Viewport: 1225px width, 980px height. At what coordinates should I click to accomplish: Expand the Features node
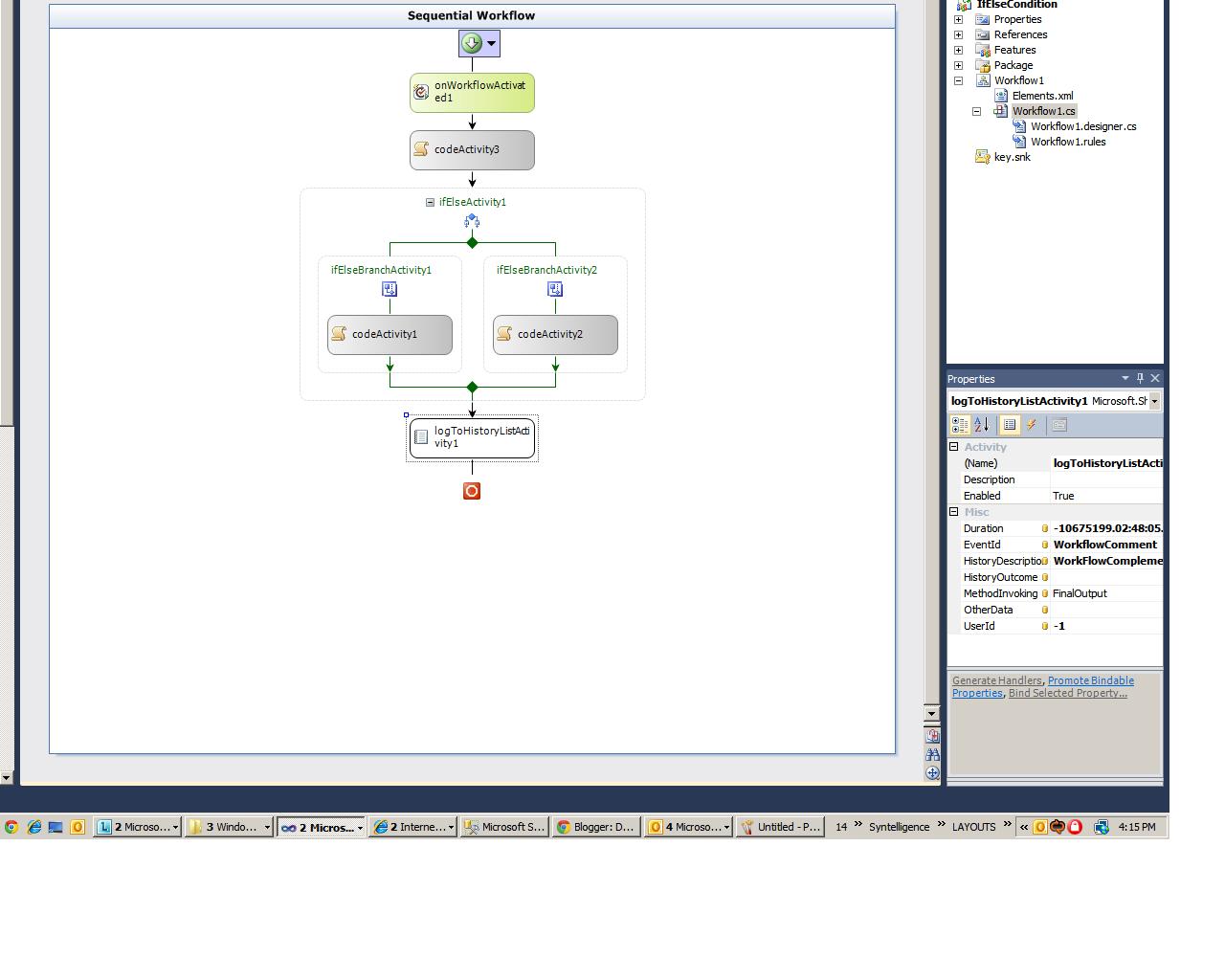click(958, 50)
